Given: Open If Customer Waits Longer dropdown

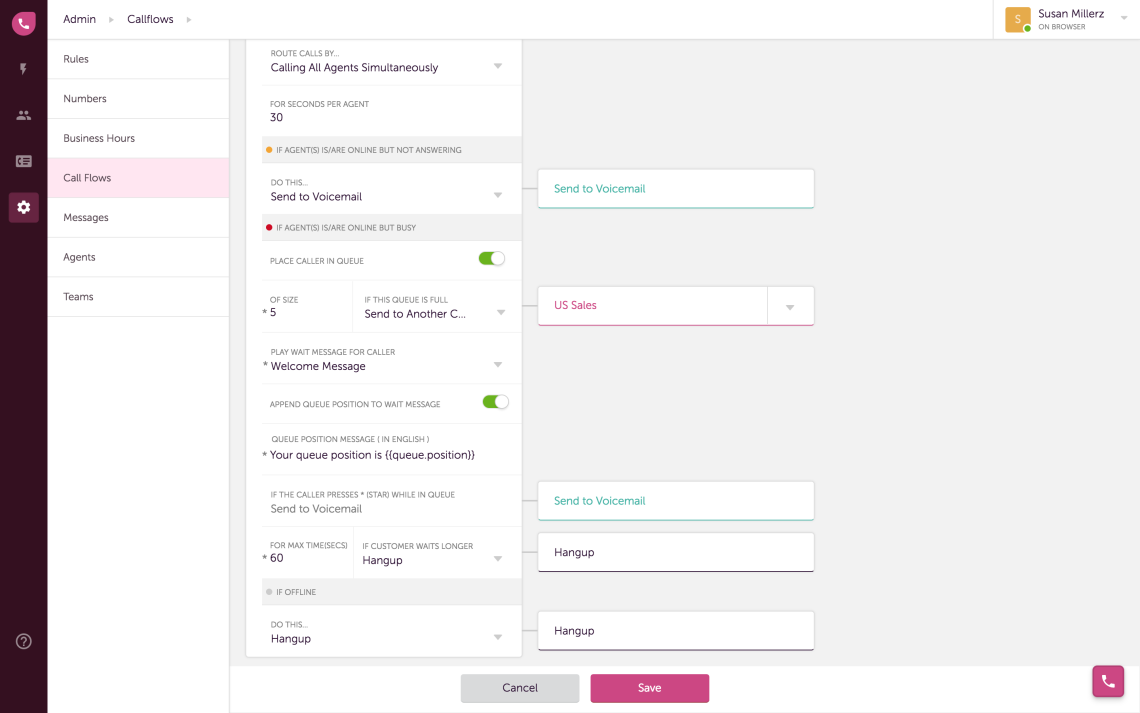Looking at the screenshot, I should (x=498, y=559).
